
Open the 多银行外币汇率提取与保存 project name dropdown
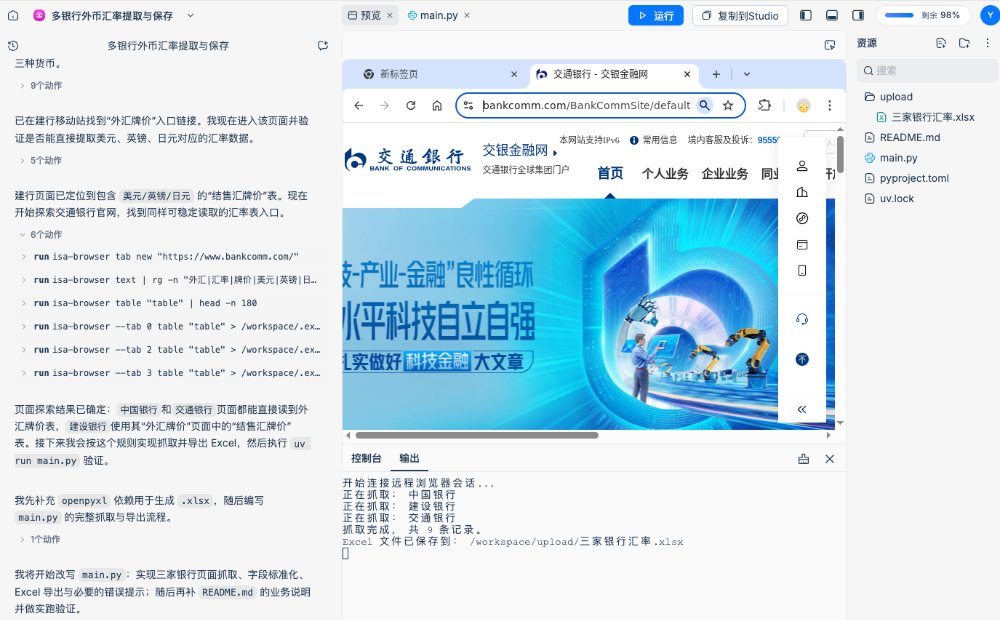[x=190, y=15]
